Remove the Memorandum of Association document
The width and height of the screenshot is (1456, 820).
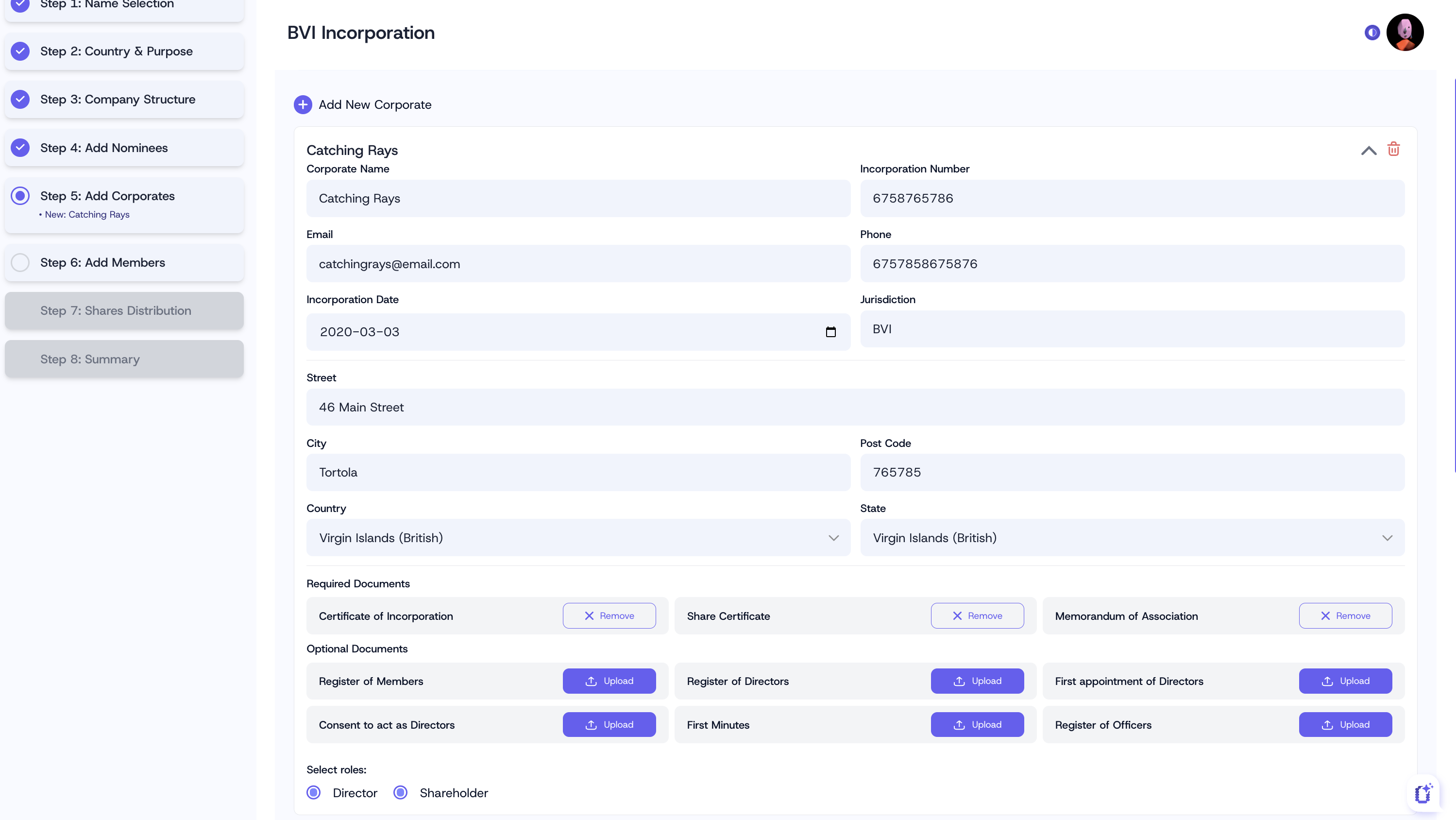[x=1345, y=616]
